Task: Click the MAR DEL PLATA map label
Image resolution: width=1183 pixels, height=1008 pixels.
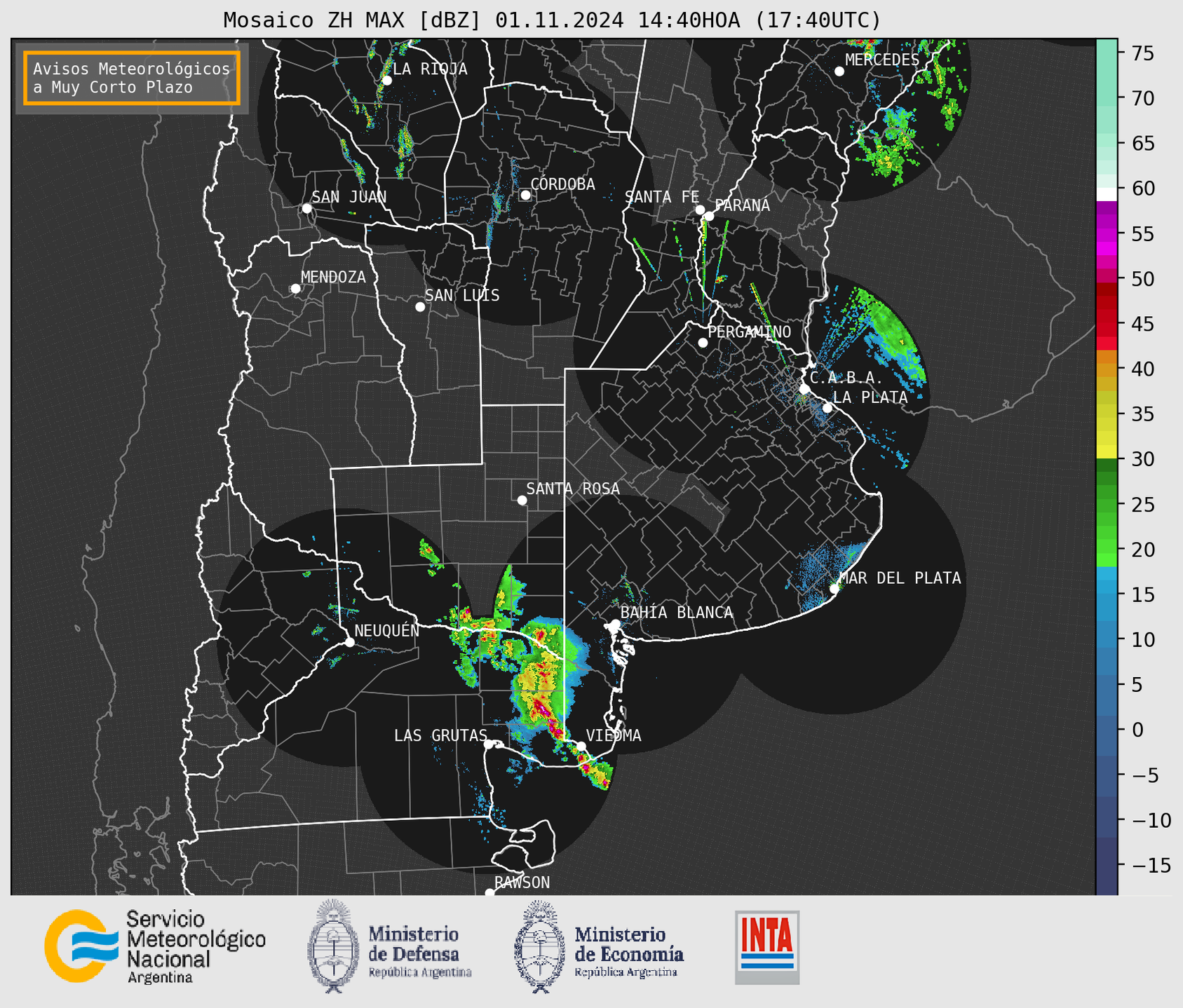Action: coord(900,578)
